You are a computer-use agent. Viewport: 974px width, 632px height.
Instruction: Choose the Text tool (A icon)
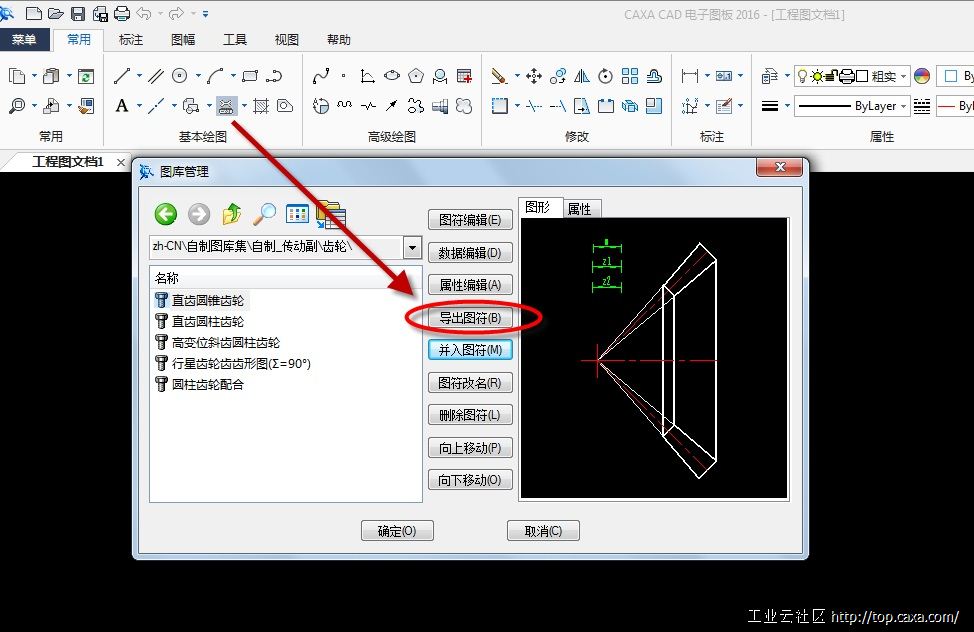122,106
